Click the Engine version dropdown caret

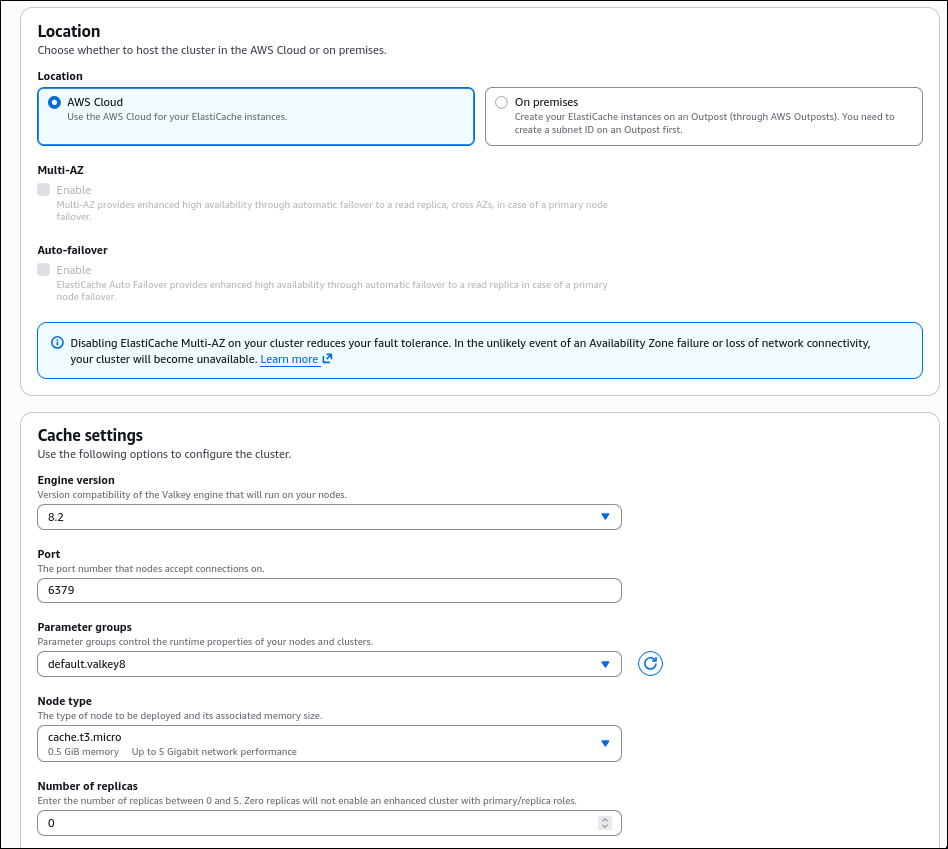pos(605,517)
